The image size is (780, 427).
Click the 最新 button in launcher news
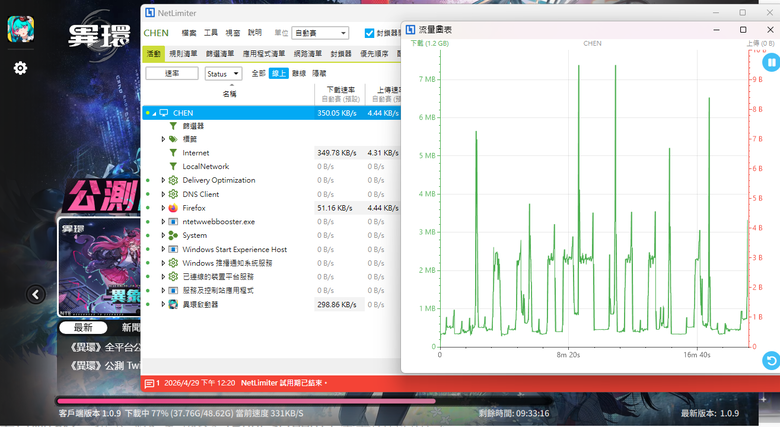click(x=83, y=327)
